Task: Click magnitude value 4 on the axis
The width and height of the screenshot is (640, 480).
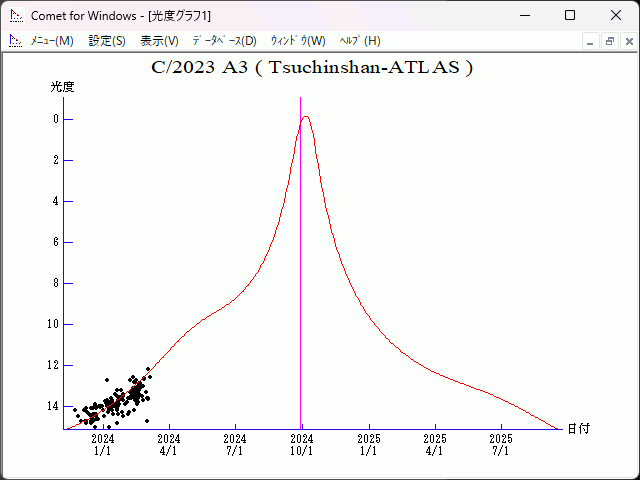Action: [56, 201]
